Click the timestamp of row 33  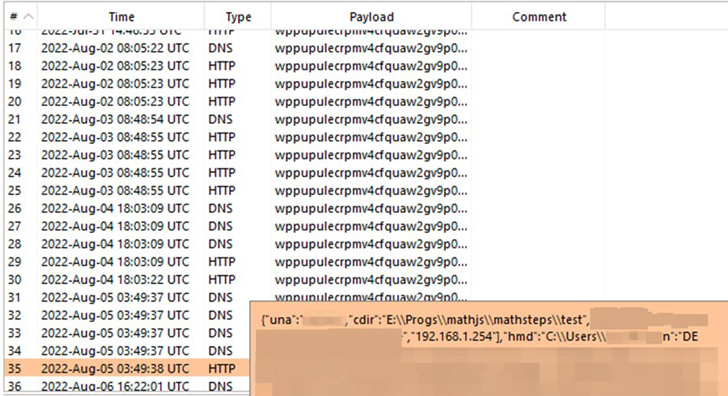click(x=115, y=333)
